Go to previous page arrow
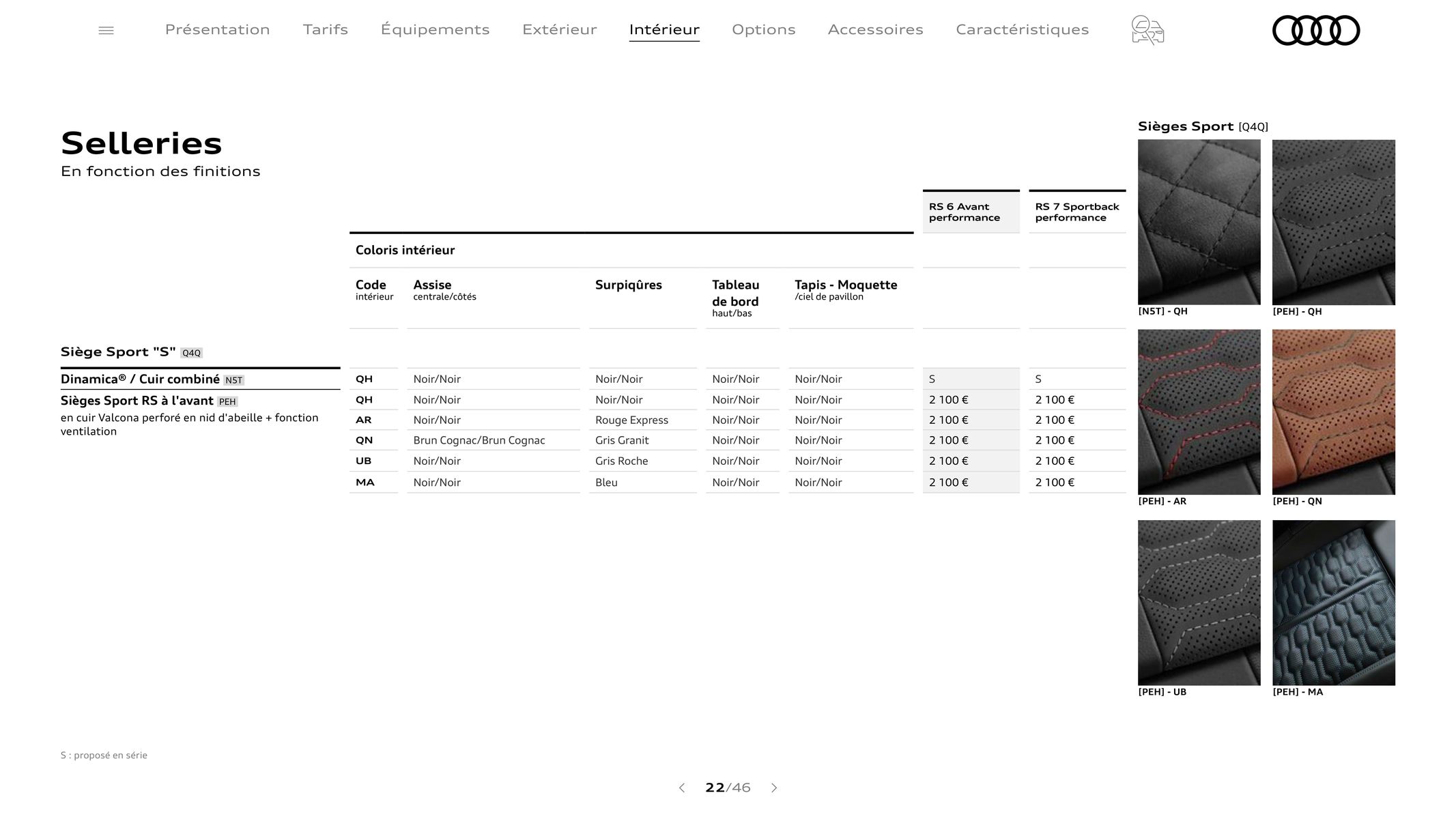 click(x=681, y=788)
